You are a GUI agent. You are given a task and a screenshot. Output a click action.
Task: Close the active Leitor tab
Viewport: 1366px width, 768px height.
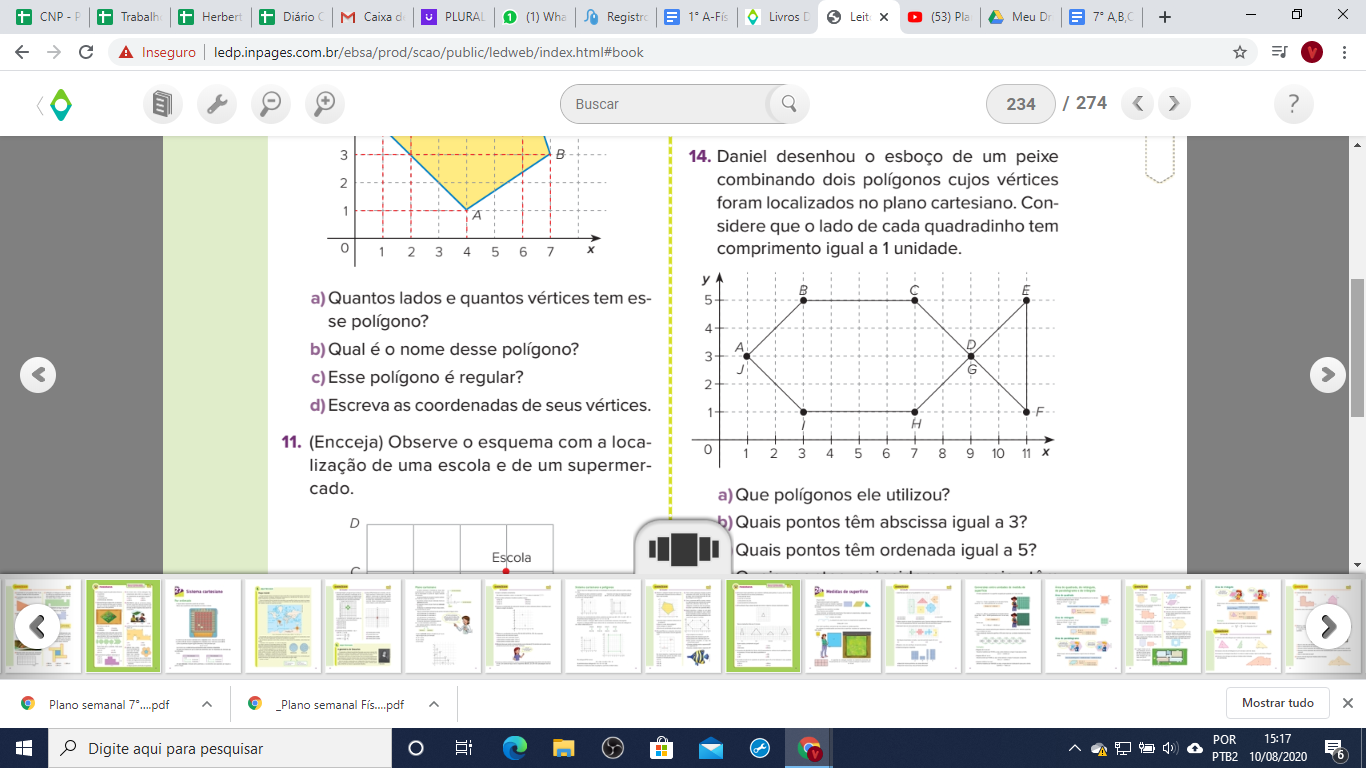[883, 17]
